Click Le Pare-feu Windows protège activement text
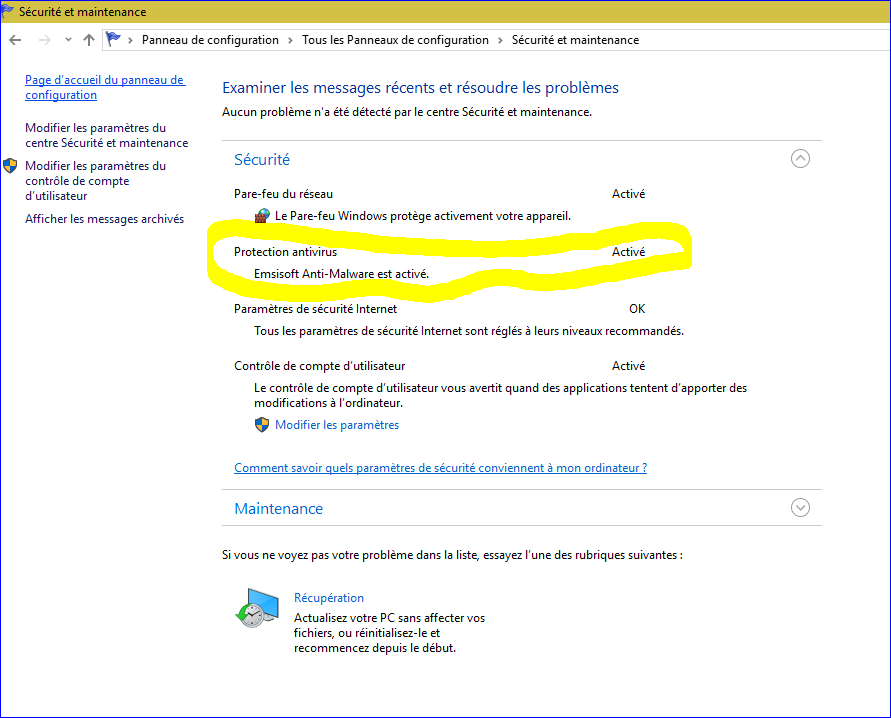The image size is (891, 718). tap(423, 216)
